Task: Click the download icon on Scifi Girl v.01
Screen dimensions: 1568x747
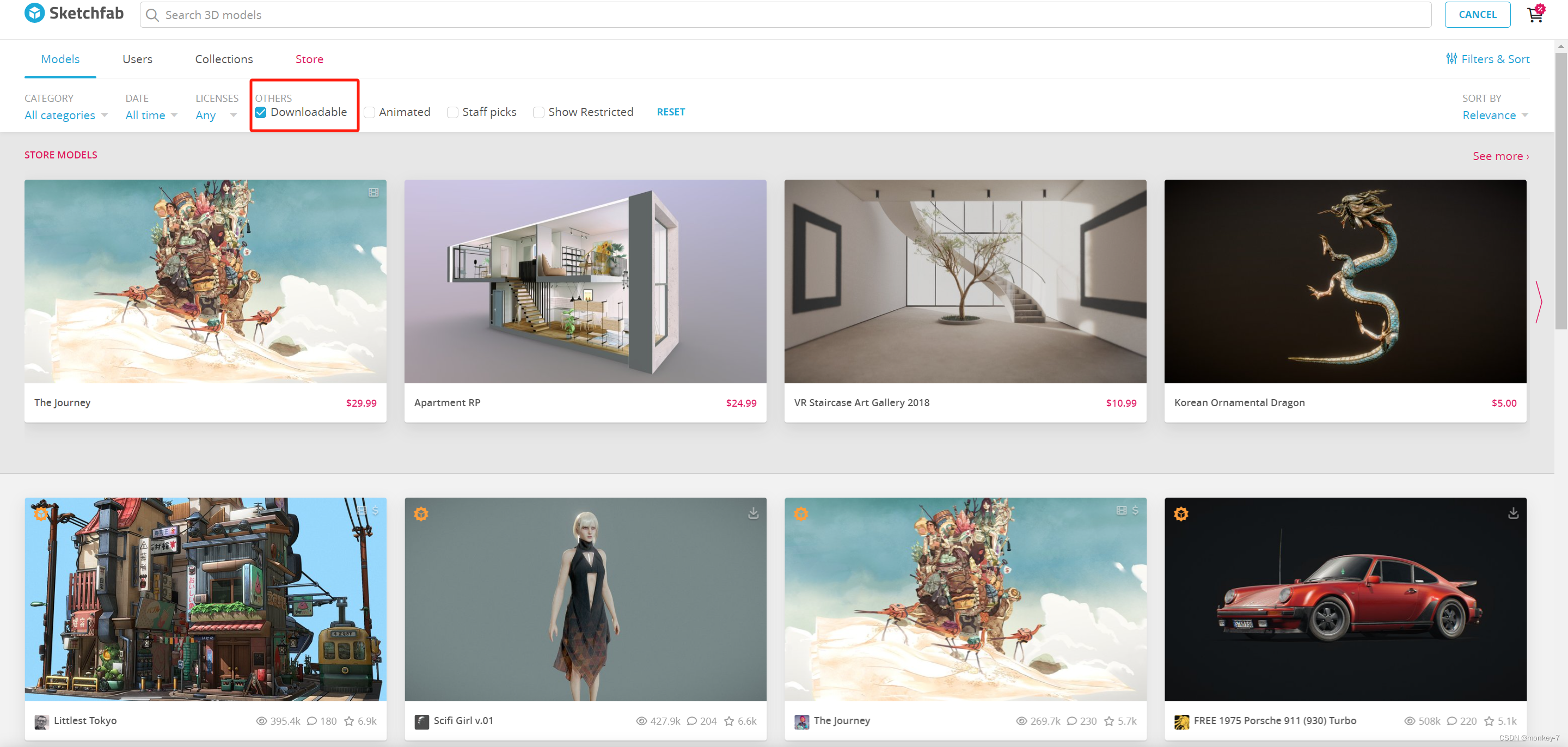Action: coord(751,513)
